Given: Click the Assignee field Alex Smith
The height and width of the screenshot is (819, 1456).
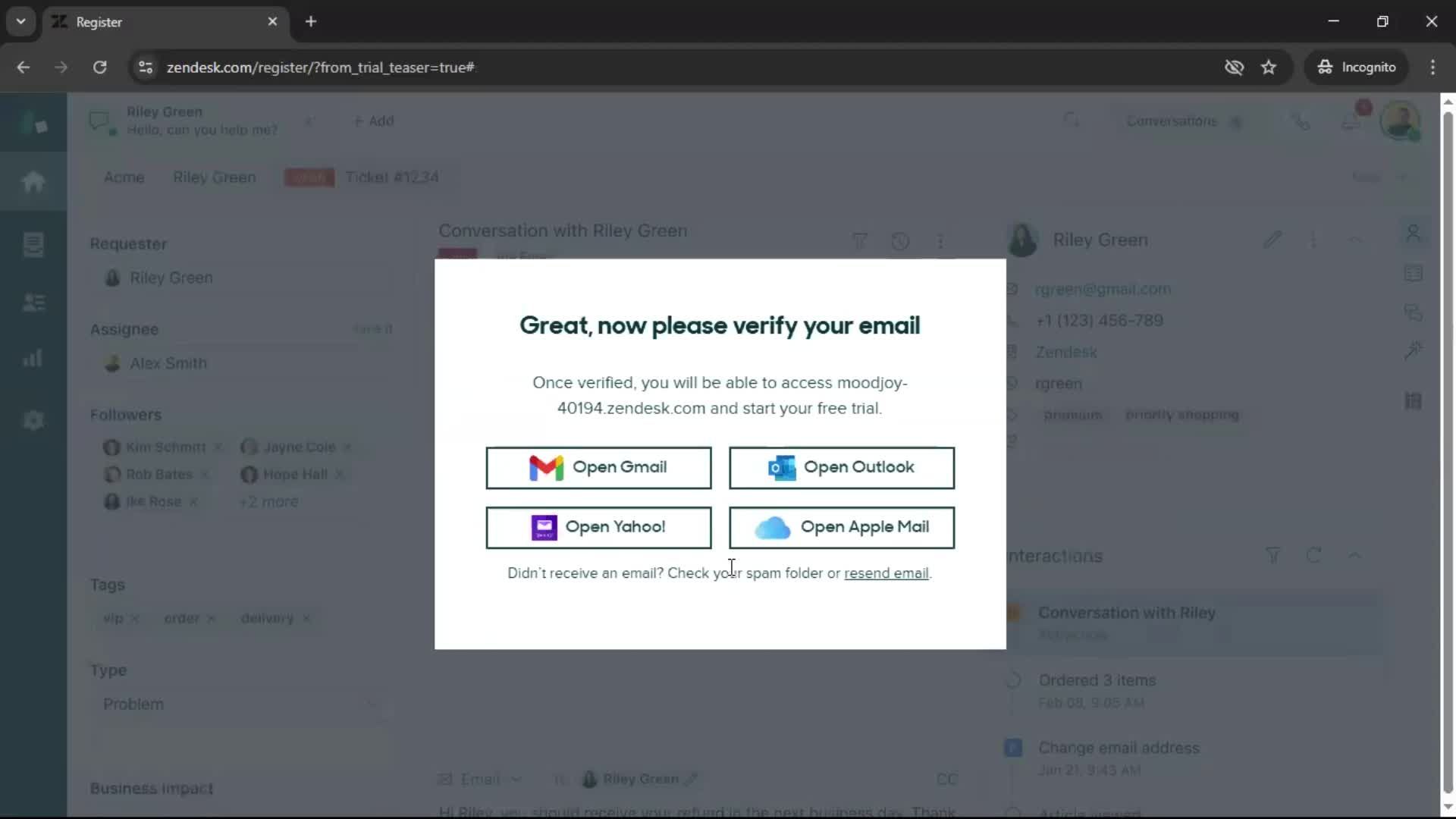Looking at the screenshot, I should click(241, 364).
